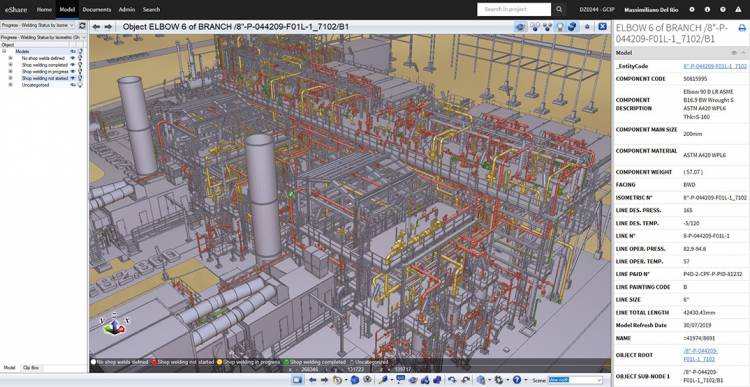
Task: Toggle visibility eye for Shop welding not started
Action: 73,78
